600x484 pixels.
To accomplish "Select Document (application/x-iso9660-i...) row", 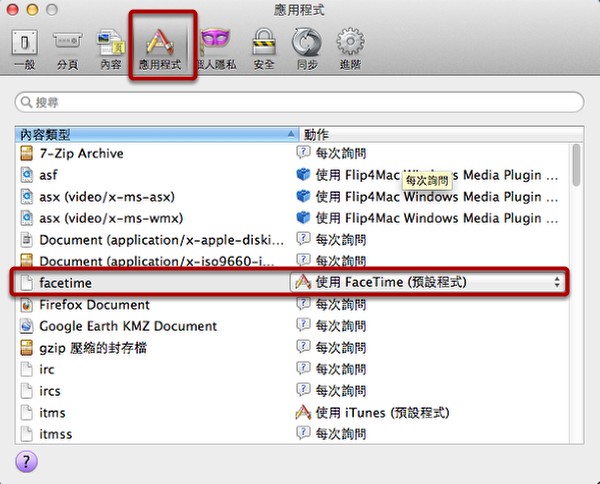I will [x=293, y=260].
